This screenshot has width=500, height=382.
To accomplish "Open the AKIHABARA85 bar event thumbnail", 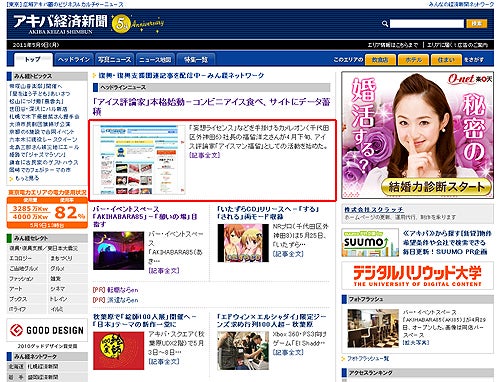I will coord(118,251).
